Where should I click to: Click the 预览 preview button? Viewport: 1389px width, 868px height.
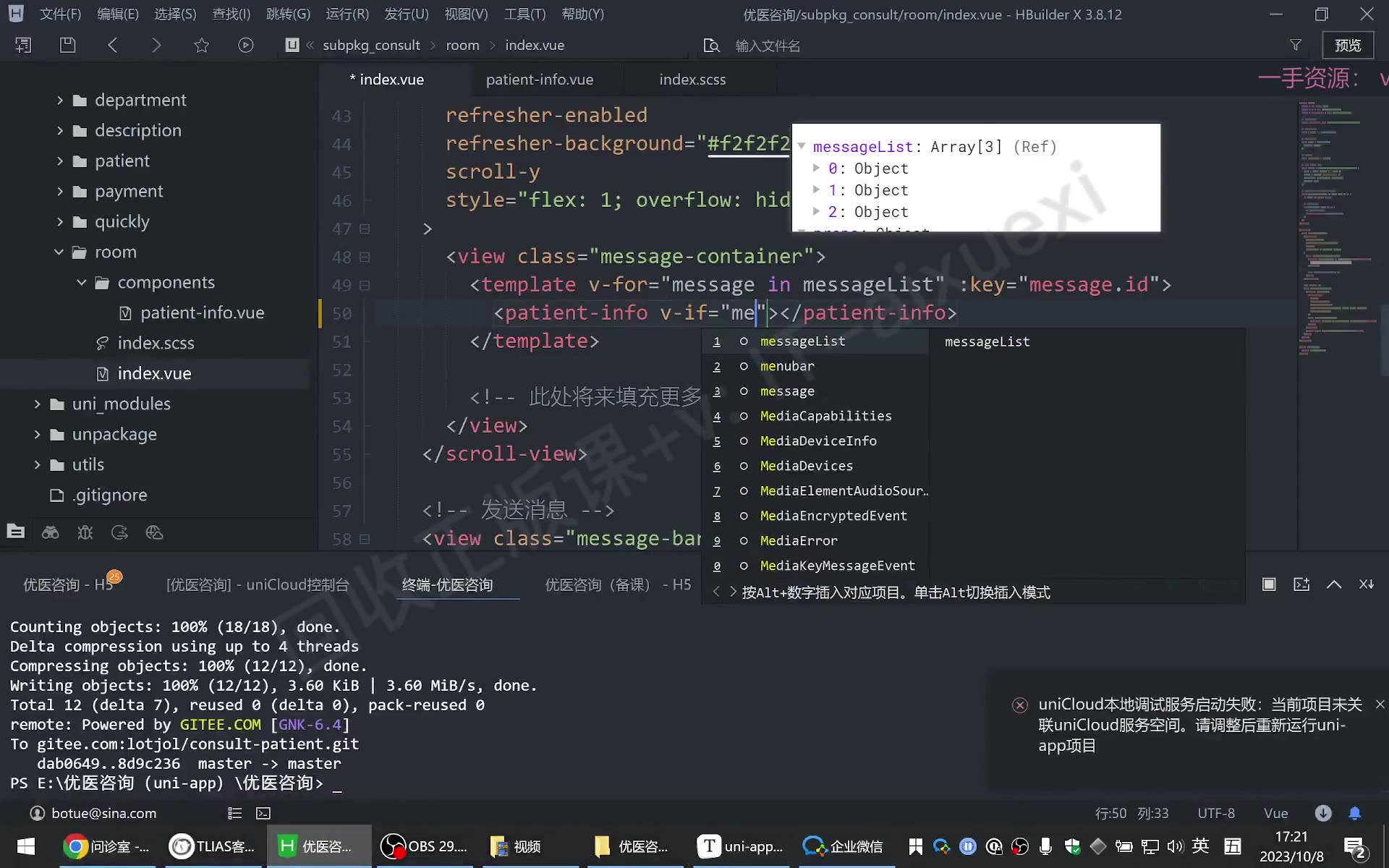click(1348, 45)
